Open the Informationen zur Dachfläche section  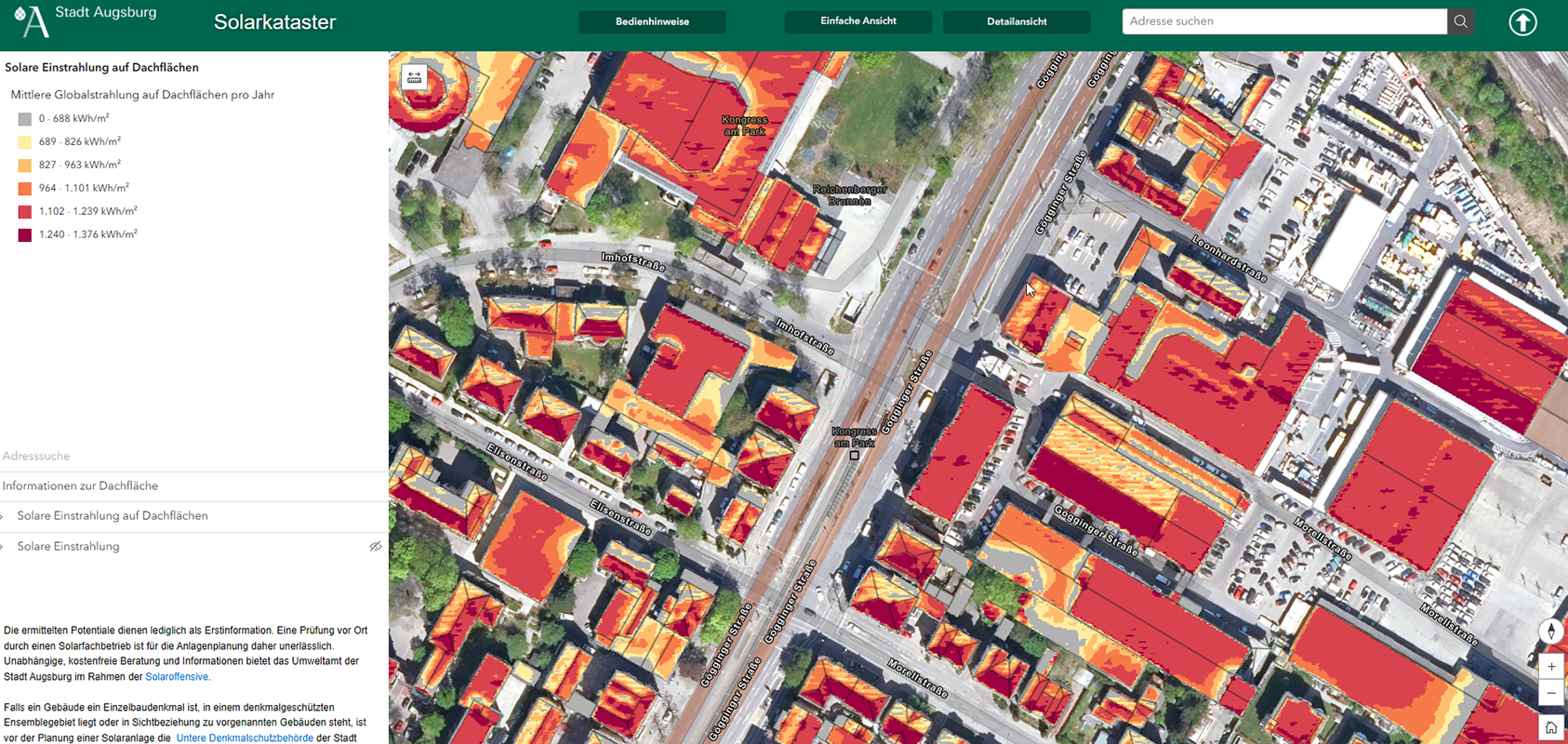pos(80,485)
